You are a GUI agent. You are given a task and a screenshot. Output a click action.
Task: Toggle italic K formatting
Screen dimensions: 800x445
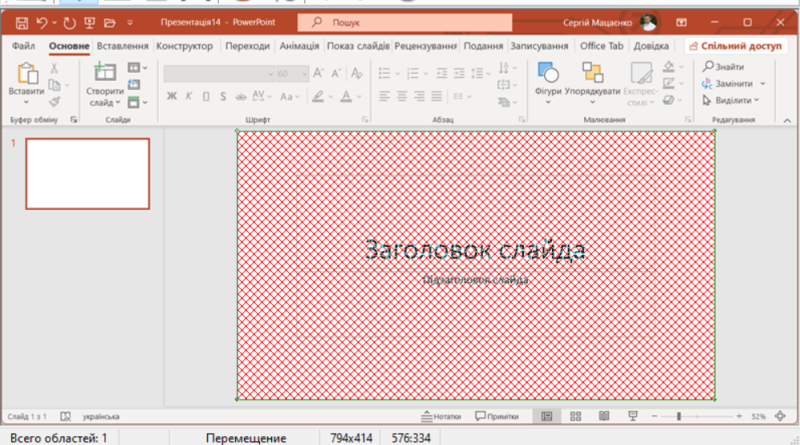pos(188,96)
